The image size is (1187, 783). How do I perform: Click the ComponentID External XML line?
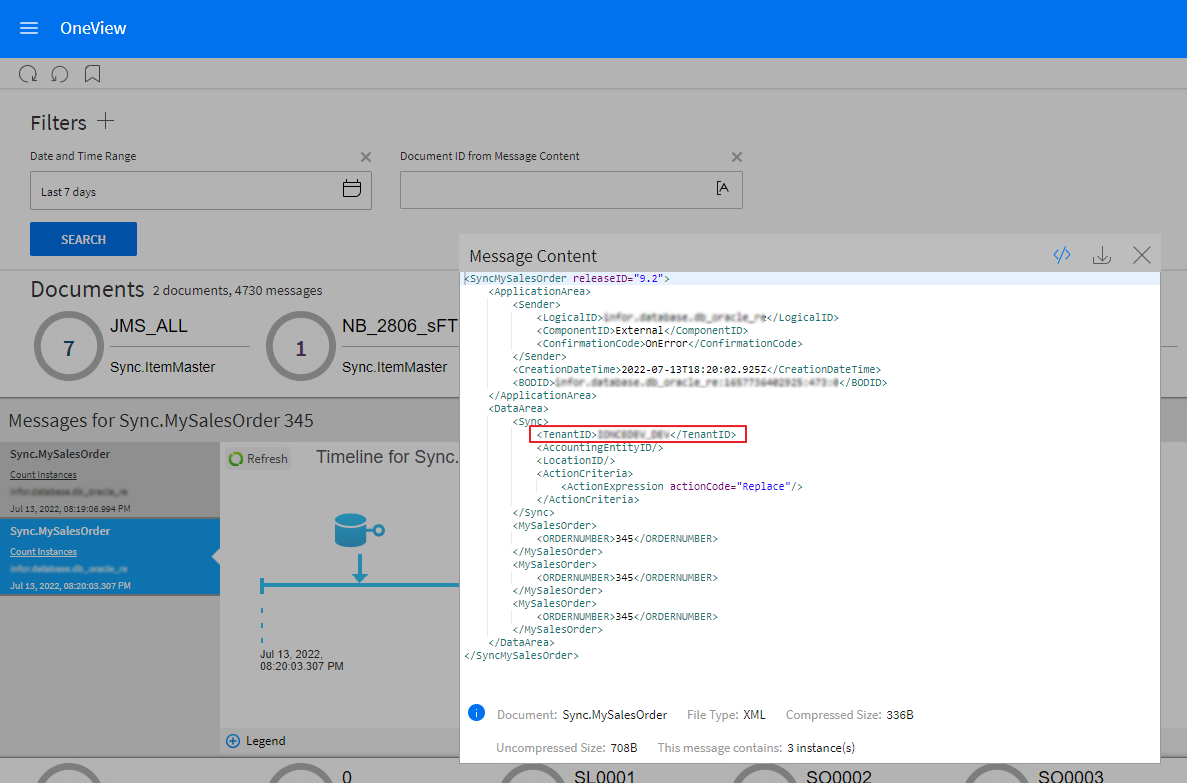[642, 330]
